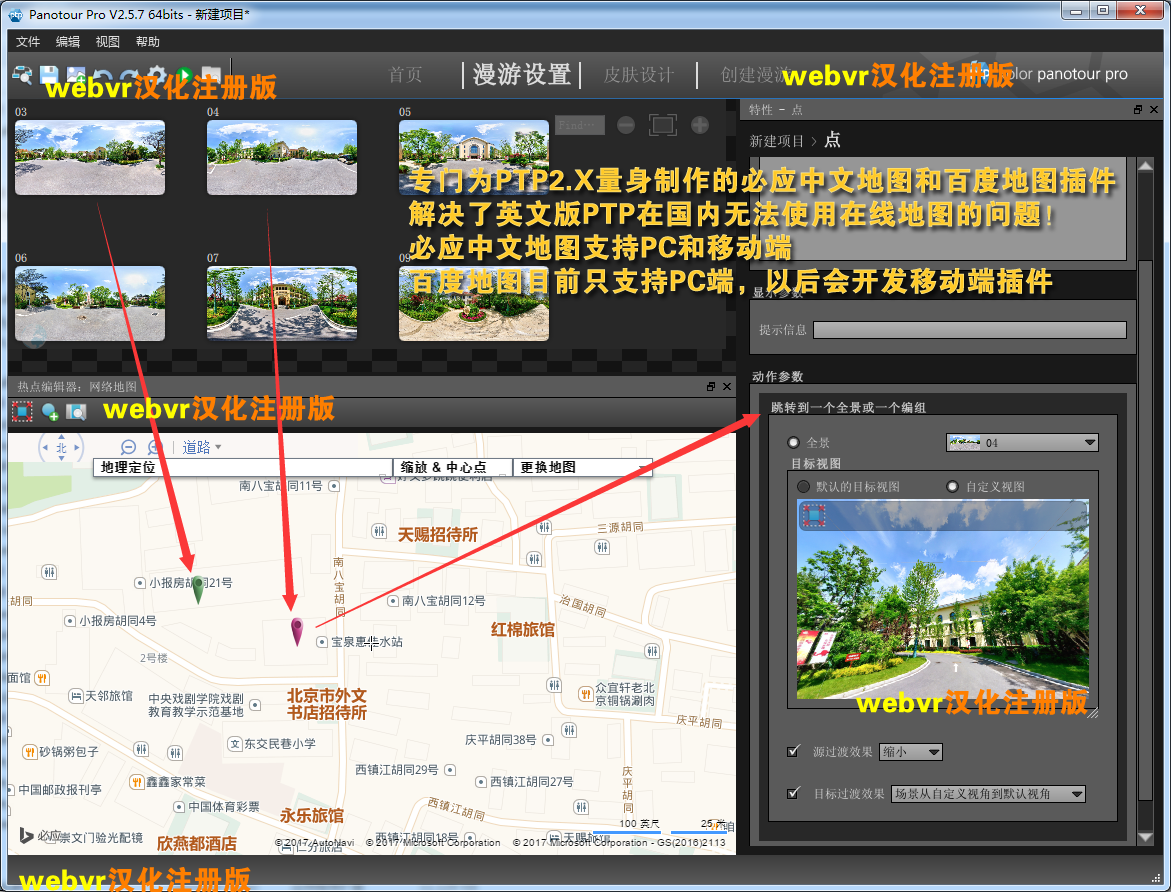Image resolution: width=1171 pixels, height=892 pixels.
Task: Click the Find search field
Action: [x=580, y=125]
